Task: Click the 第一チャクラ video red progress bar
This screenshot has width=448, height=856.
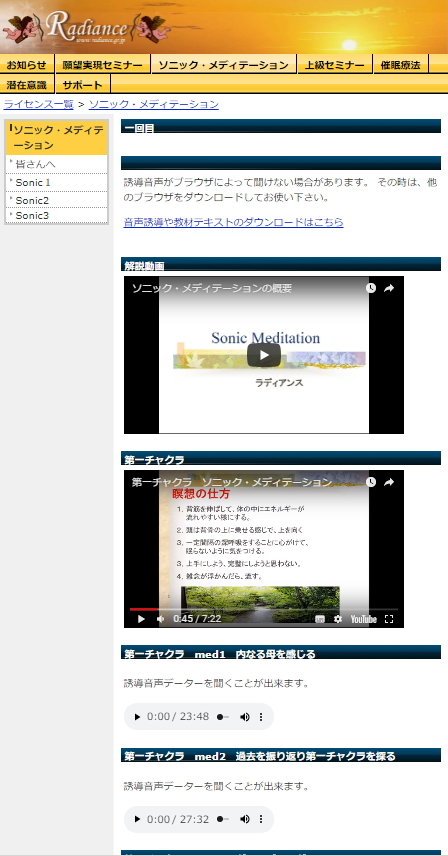Action: (144, 609)
